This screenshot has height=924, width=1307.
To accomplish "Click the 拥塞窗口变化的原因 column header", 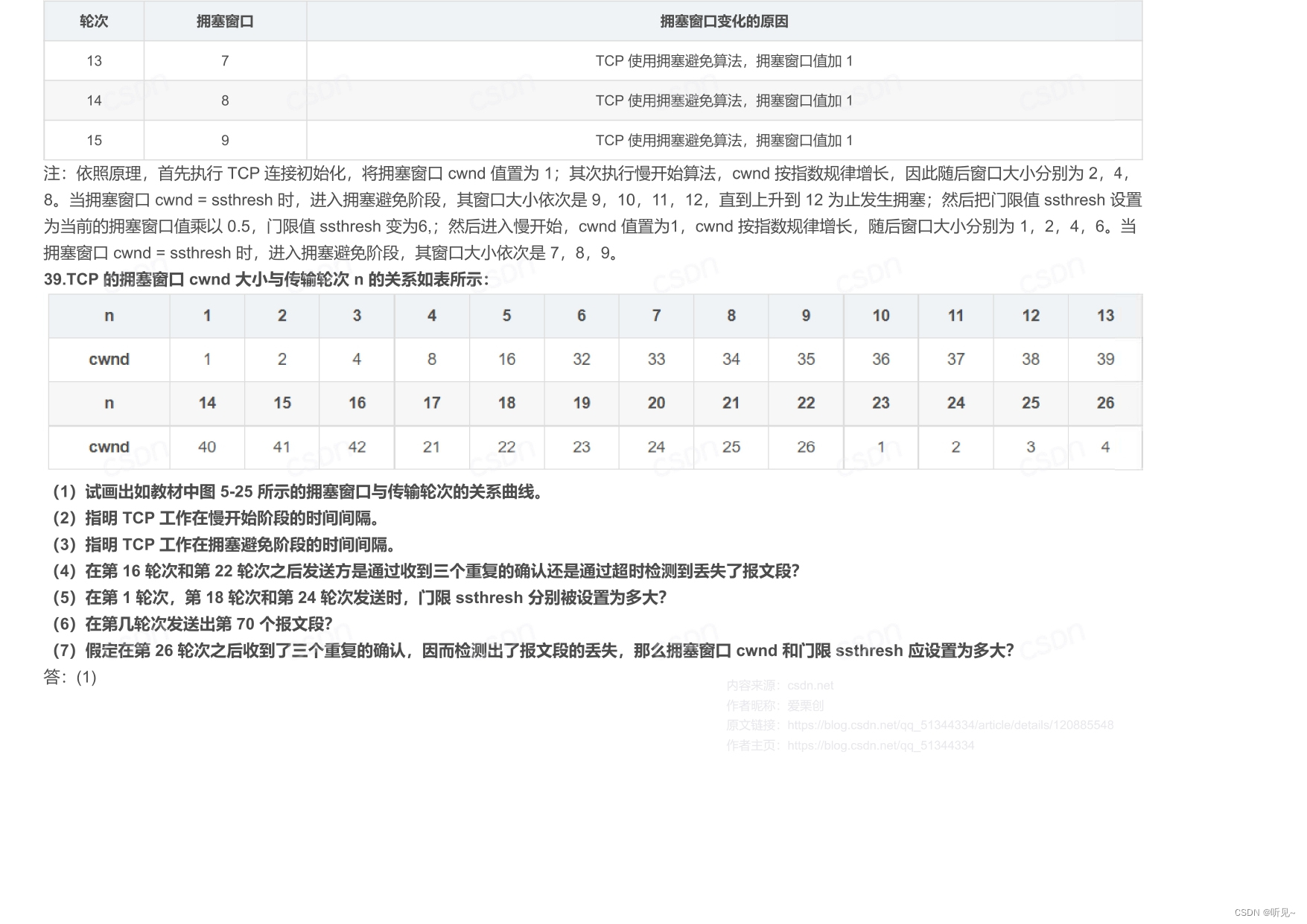I will click(724, 22).
